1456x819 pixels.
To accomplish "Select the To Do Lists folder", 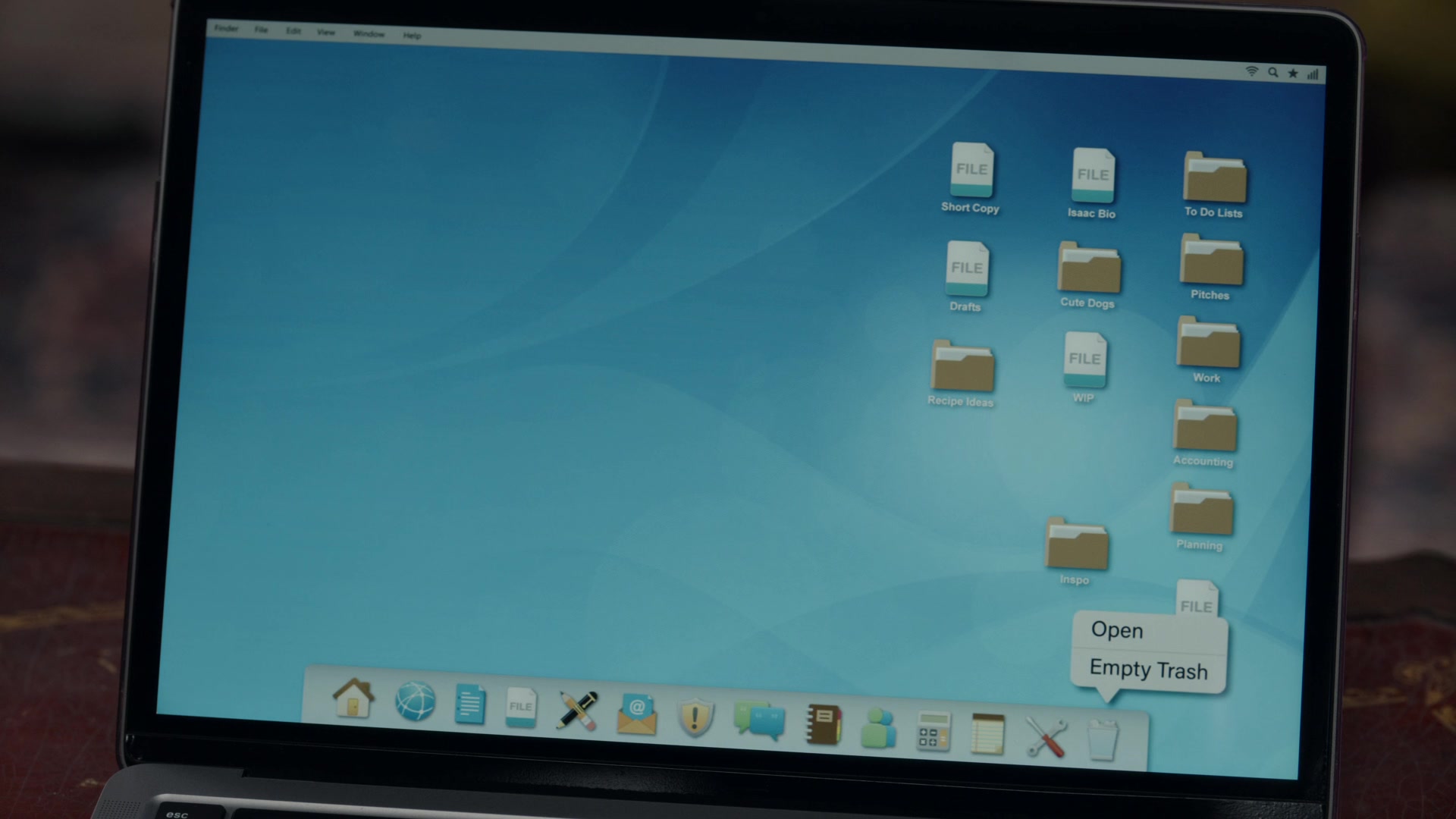I will (1214, 185).
